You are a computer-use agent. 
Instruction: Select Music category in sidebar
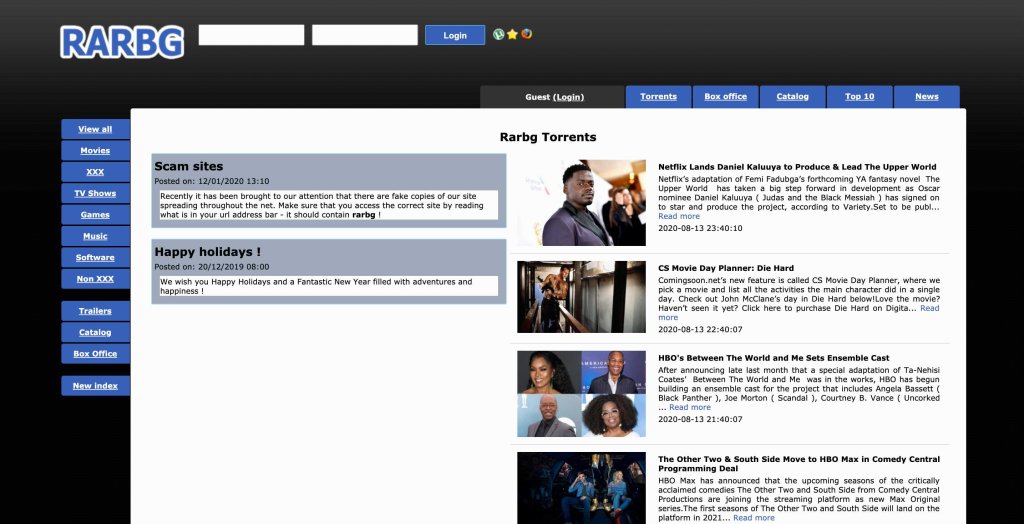tap(95, 237)
